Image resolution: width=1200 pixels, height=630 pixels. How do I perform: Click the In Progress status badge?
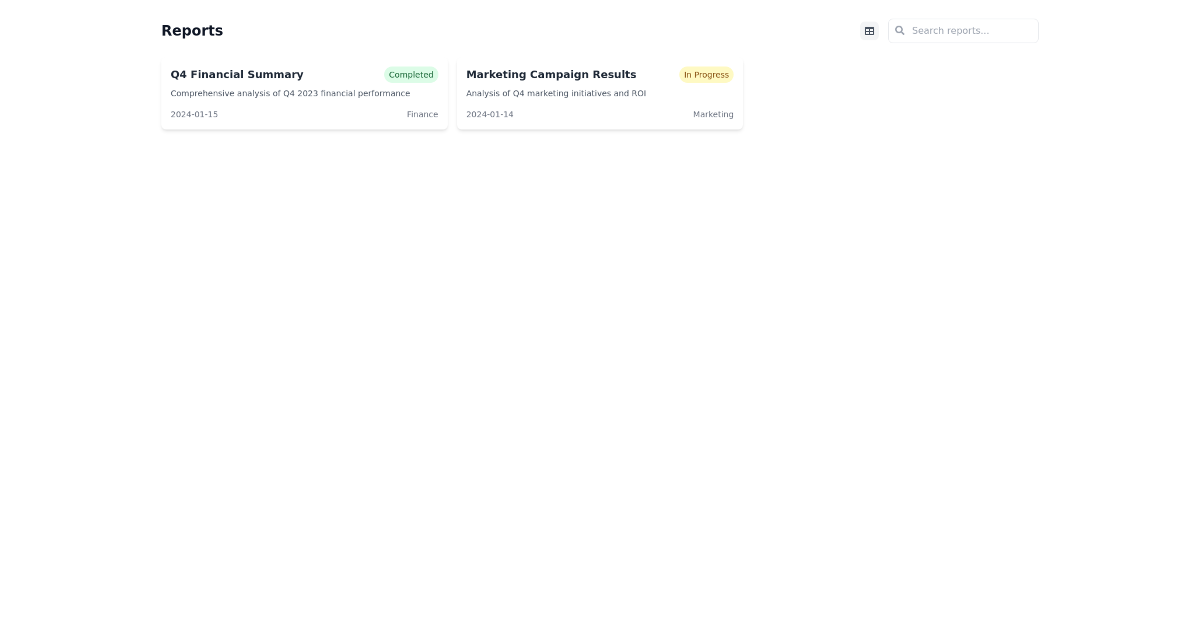(706, 74)
